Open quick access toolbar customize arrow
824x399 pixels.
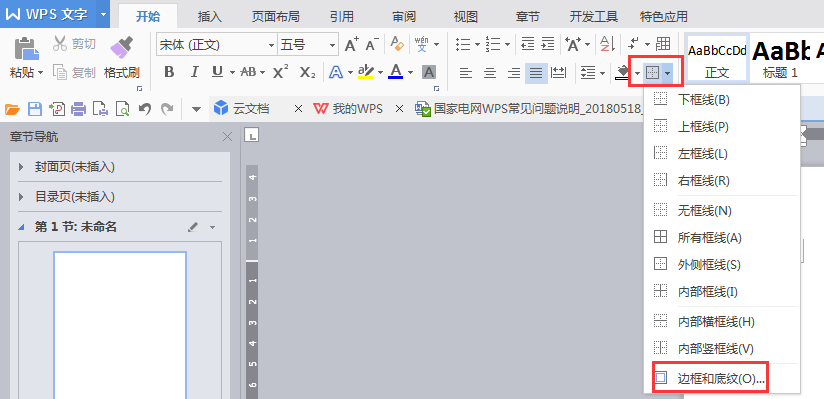coord(196,109)
